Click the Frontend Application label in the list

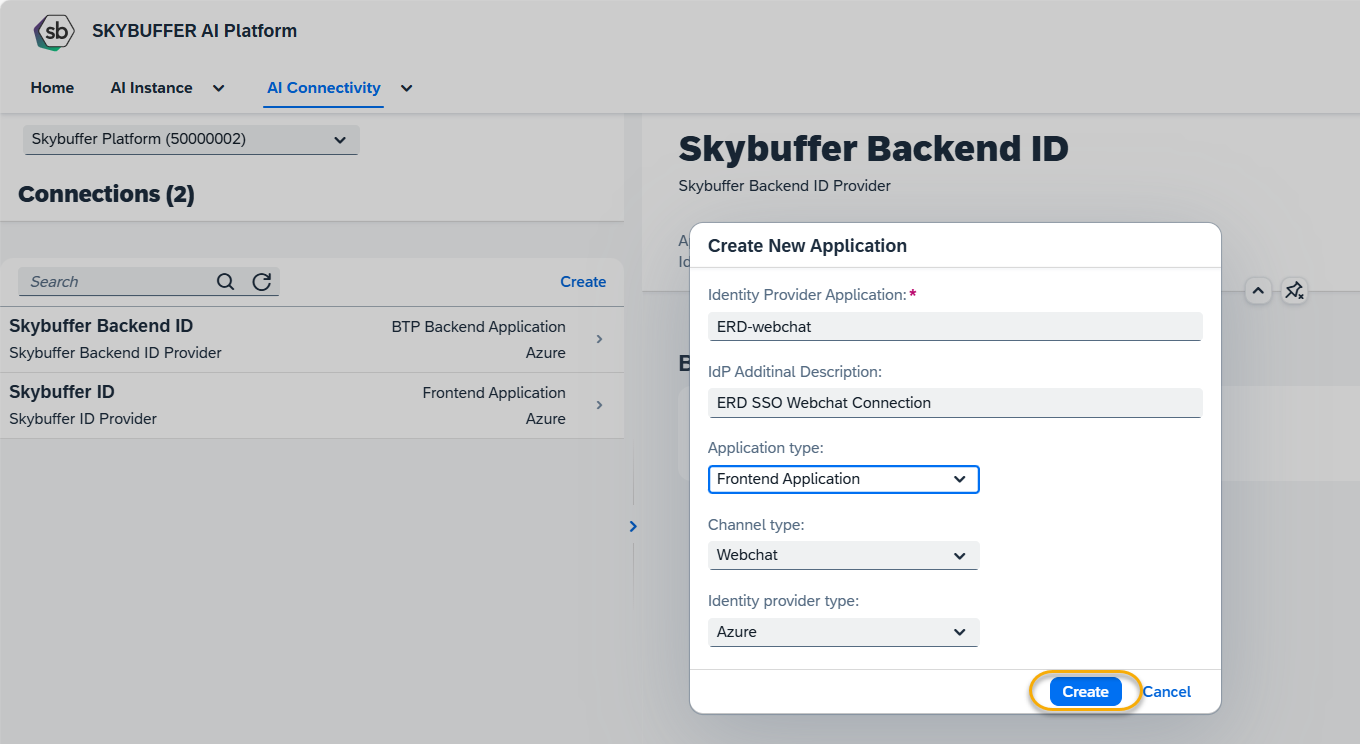[x=494, y=393]
